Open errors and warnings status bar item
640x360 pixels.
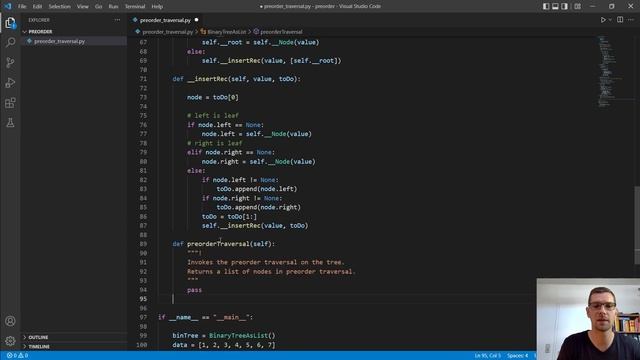click(x=17, y=356)
